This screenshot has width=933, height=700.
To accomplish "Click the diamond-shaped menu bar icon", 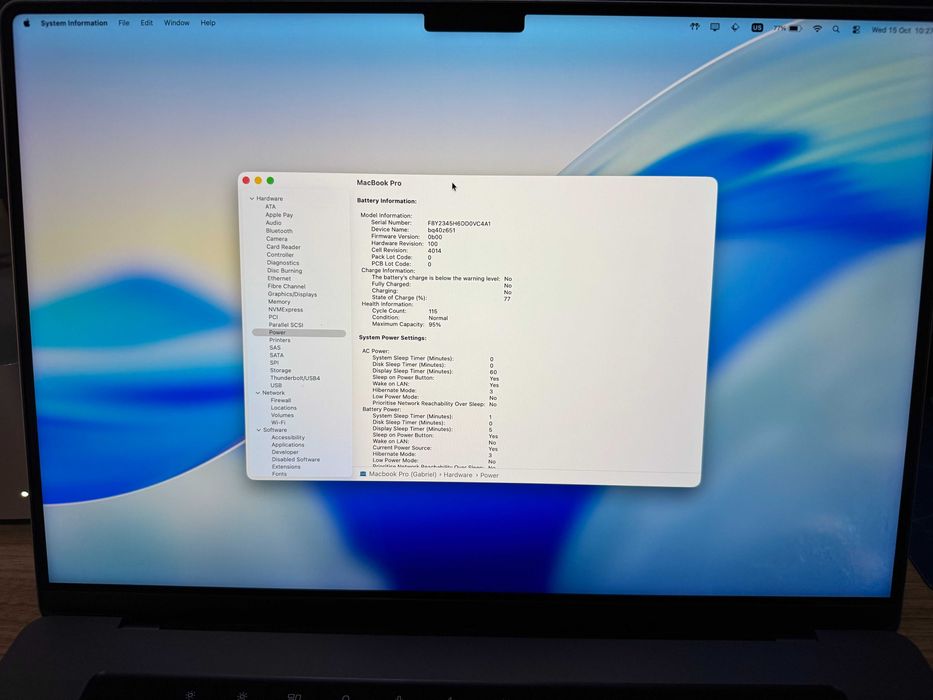I will tap(735, 27).
